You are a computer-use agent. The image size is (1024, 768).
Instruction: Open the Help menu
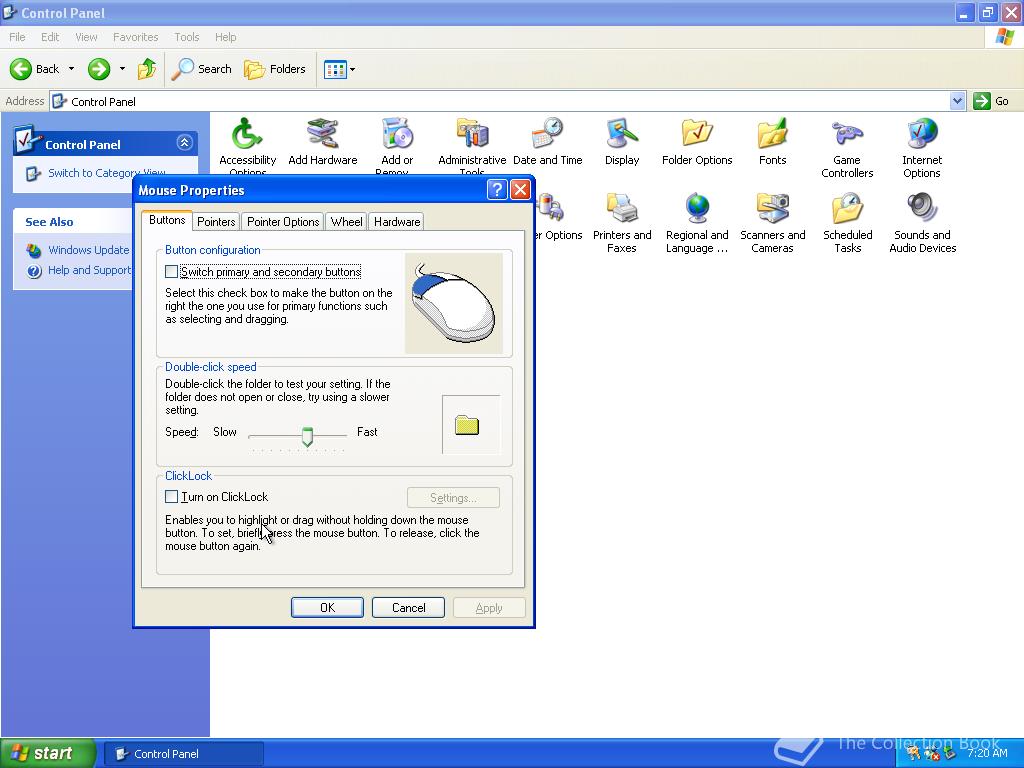click(x=225, y=37)
